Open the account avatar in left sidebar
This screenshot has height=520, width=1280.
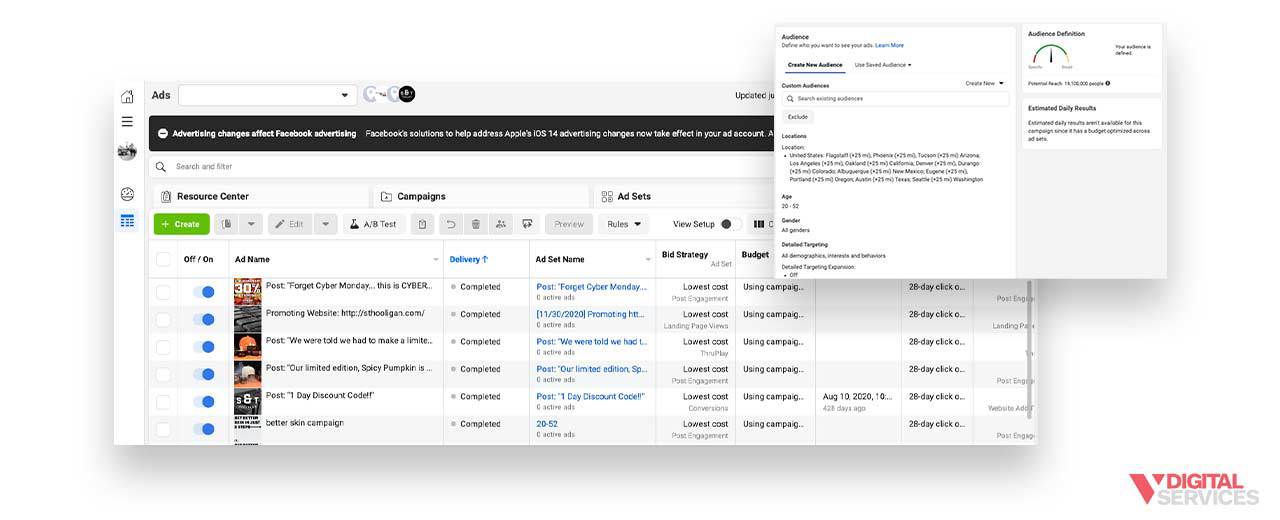point(127,152)
